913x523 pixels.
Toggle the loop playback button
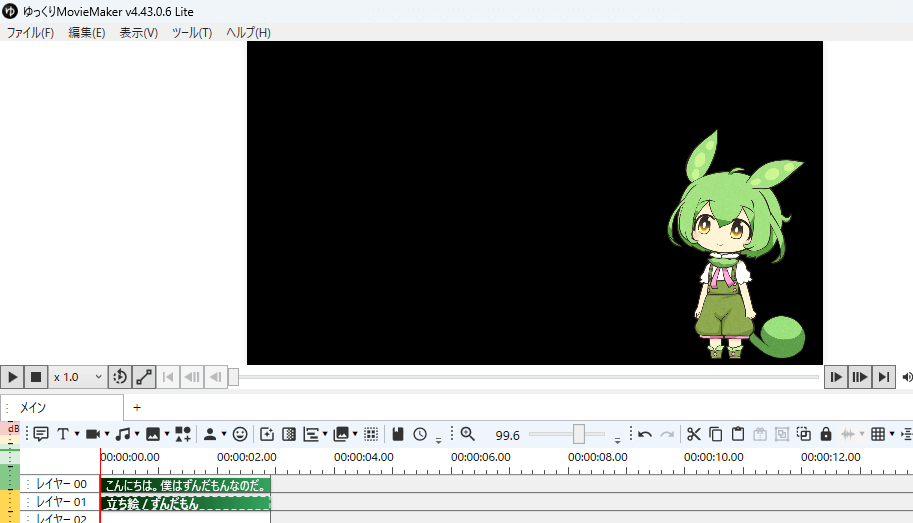click(120, 377)
